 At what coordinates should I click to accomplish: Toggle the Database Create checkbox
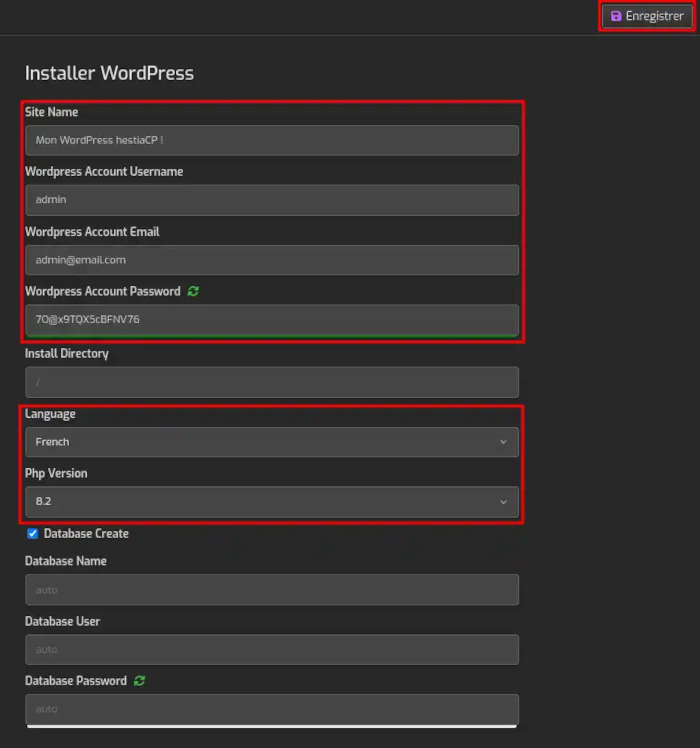[x=32, y=534]
